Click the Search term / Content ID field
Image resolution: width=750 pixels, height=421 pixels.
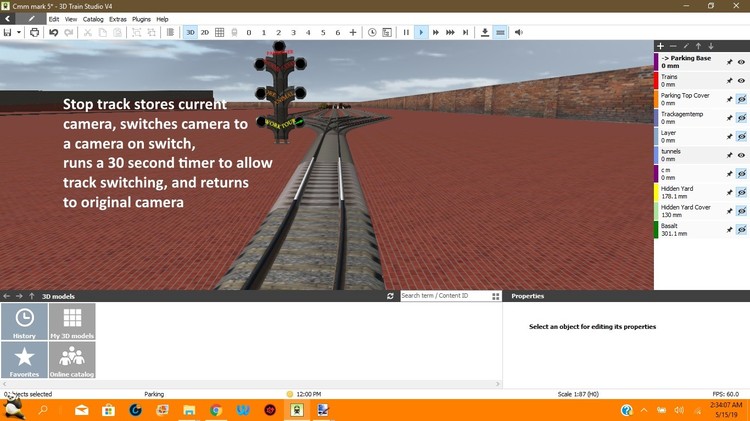[x=445, y=296]
